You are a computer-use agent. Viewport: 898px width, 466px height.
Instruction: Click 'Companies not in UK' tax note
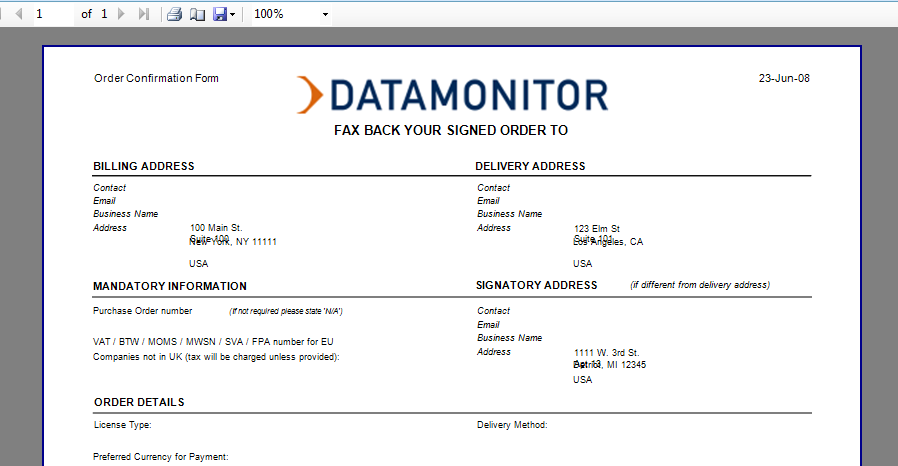[216, 357]
